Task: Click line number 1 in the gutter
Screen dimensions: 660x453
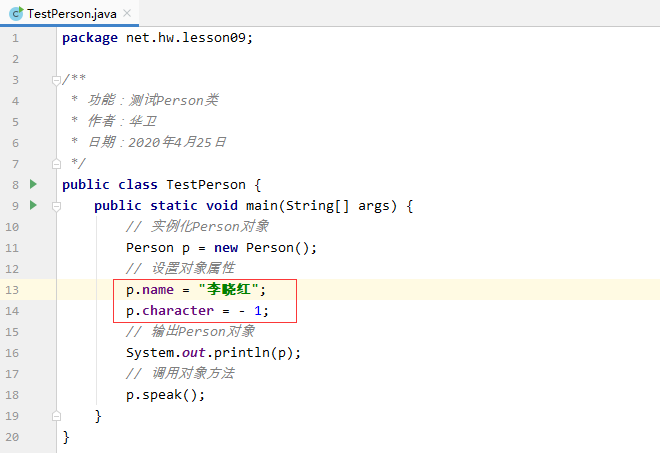Action: (16, 38)
